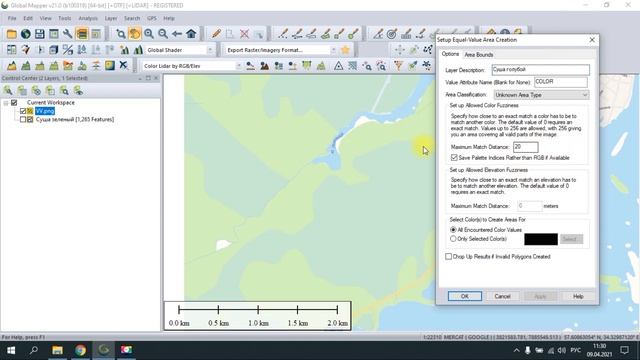Image resolution: width=640 pixels, height=360 pixels.
Task: Collapse the Current Workspace tree node
Action: pos(6,103)
